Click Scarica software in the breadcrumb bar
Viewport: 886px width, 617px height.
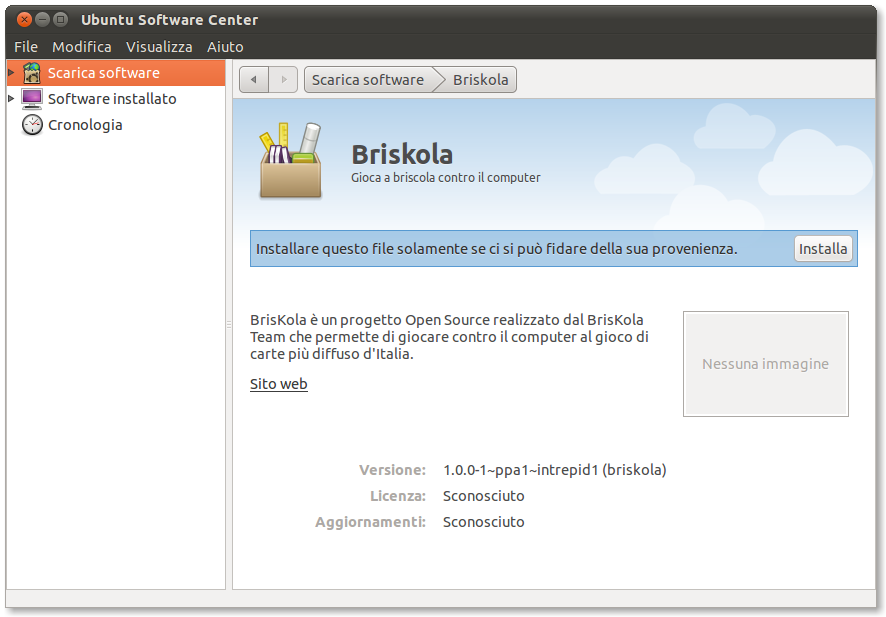(368, 80)
